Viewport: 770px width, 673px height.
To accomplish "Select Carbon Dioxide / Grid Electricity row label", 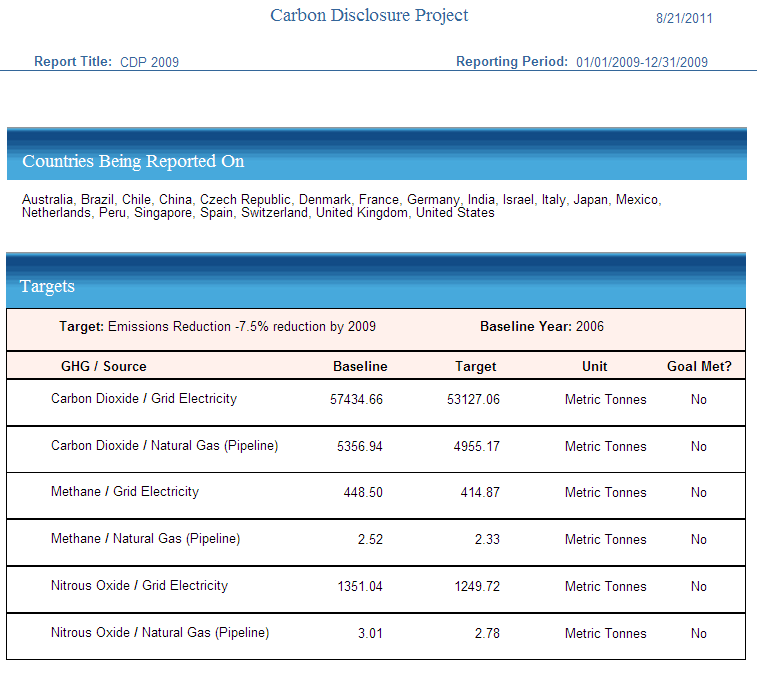I will [144, 398].
